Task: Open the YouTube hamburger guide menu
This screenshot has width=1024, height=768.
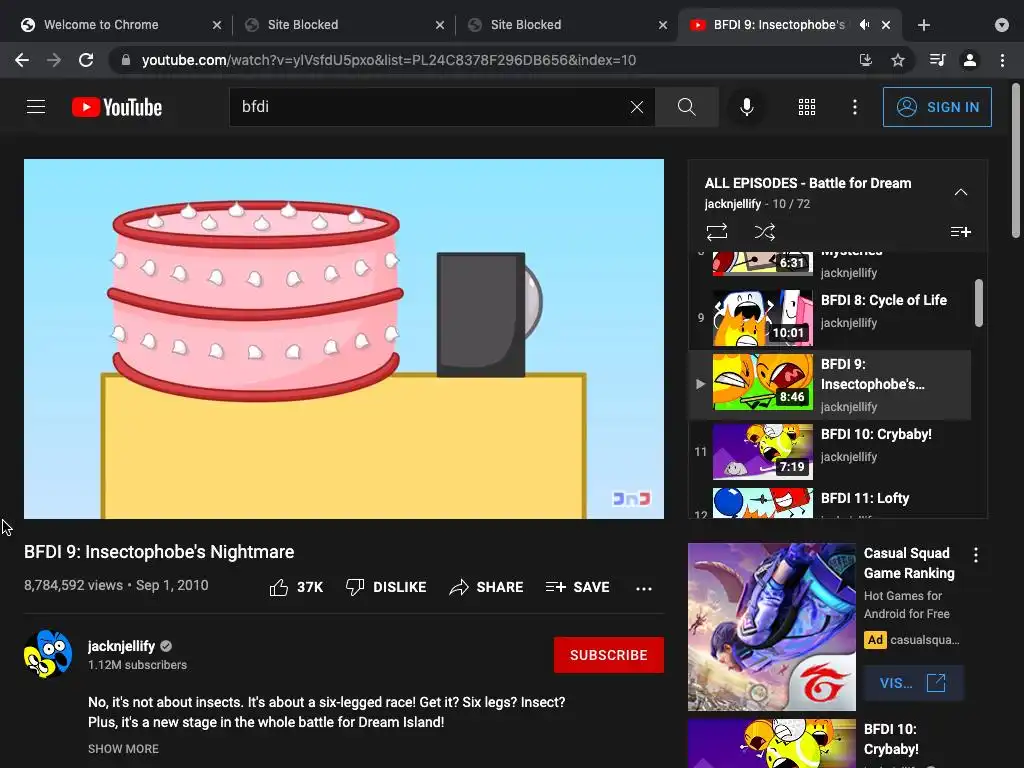Action: 36,106
